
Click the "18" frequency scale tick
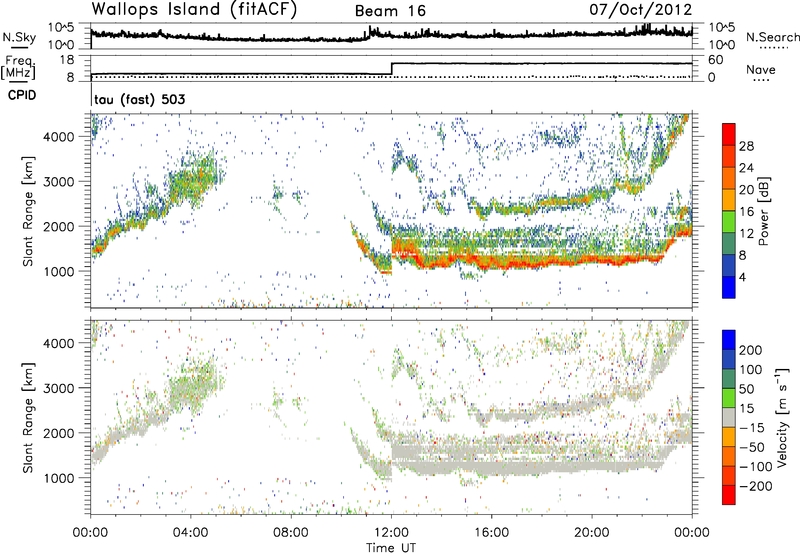point(67,60)
